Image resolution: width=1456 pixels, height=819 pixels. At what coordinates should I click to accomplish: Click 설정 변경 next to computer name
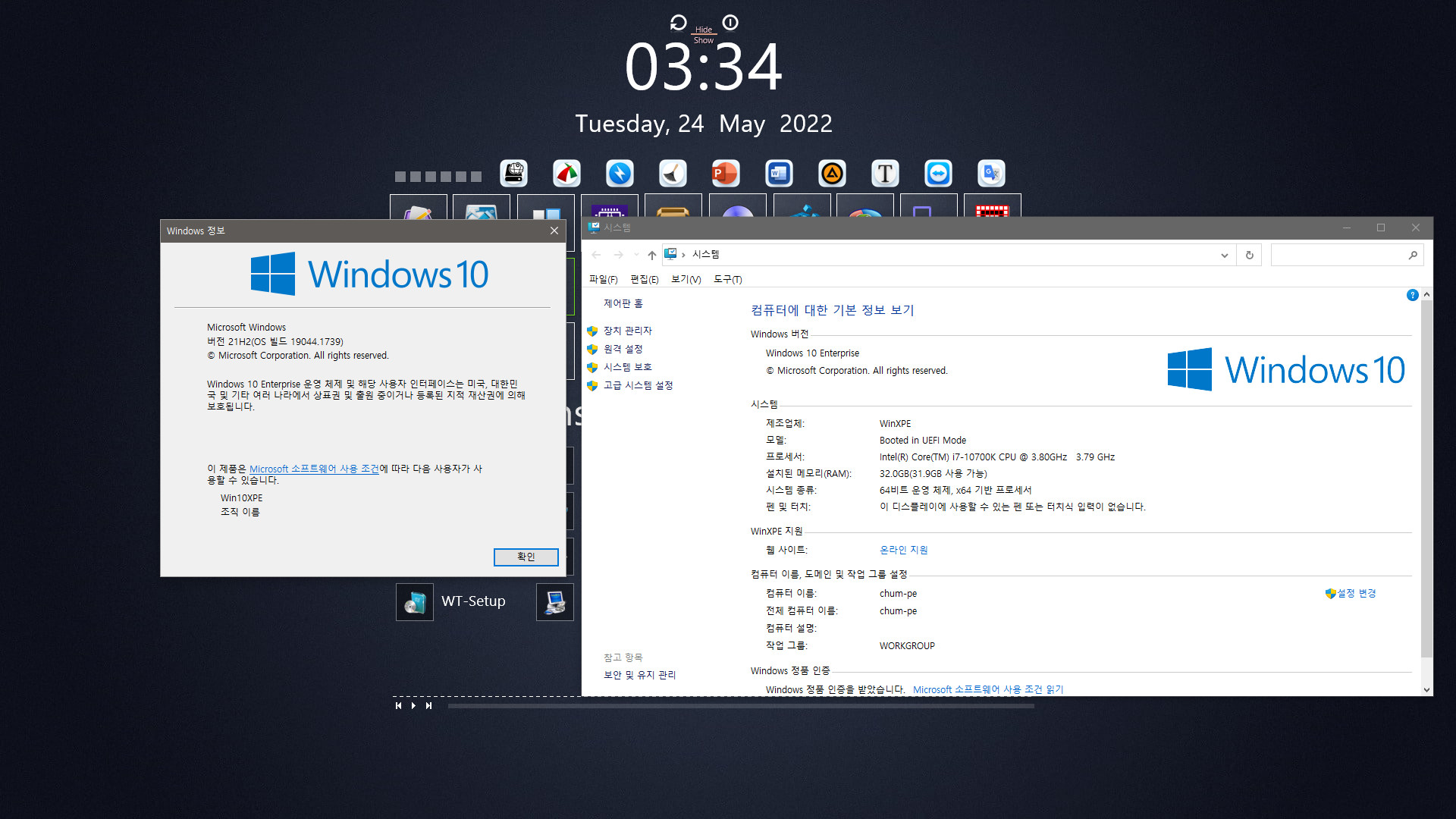coord(1357,593)
